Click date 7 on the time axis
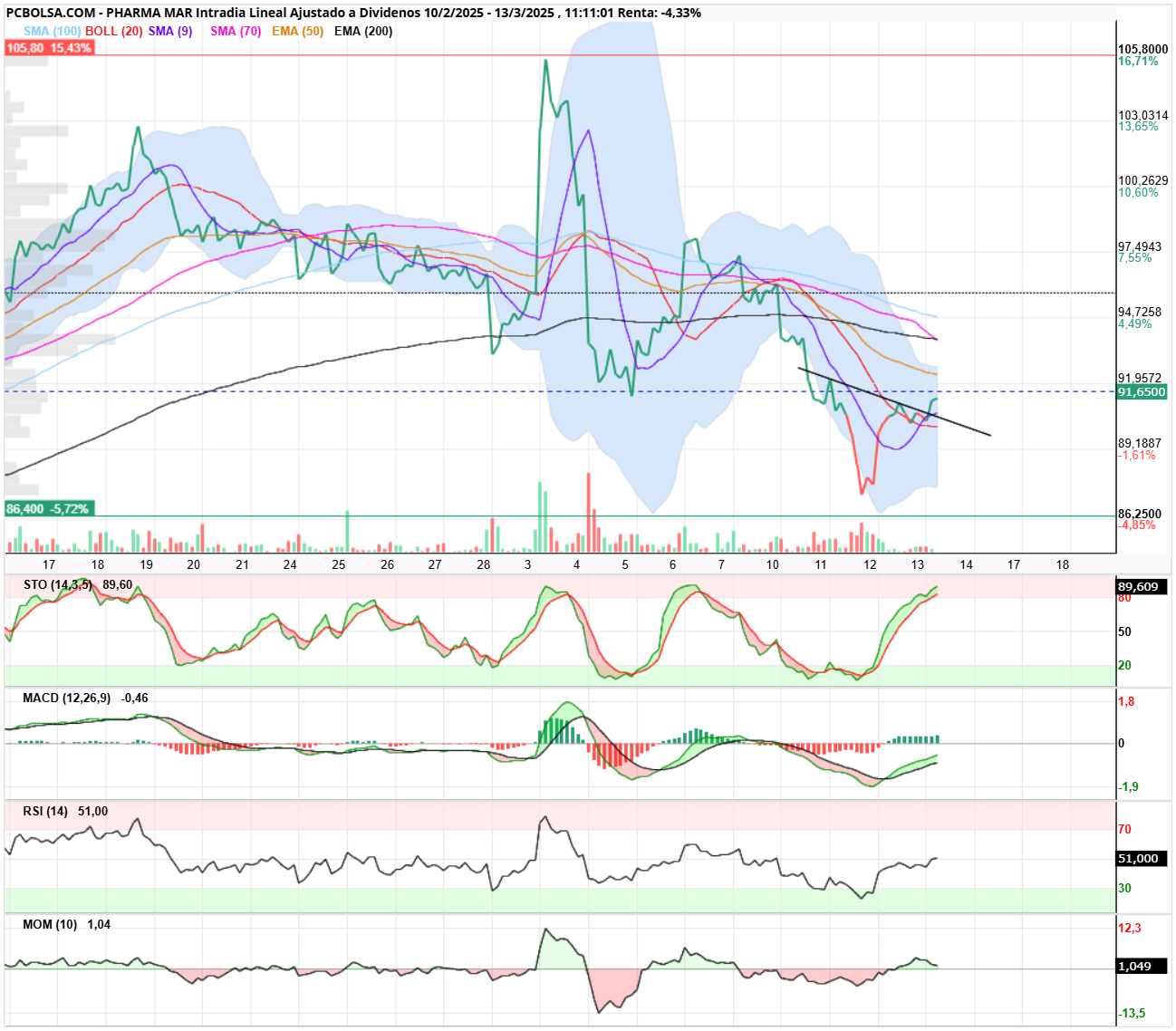1176x1031 pixels. click(721, 564)
